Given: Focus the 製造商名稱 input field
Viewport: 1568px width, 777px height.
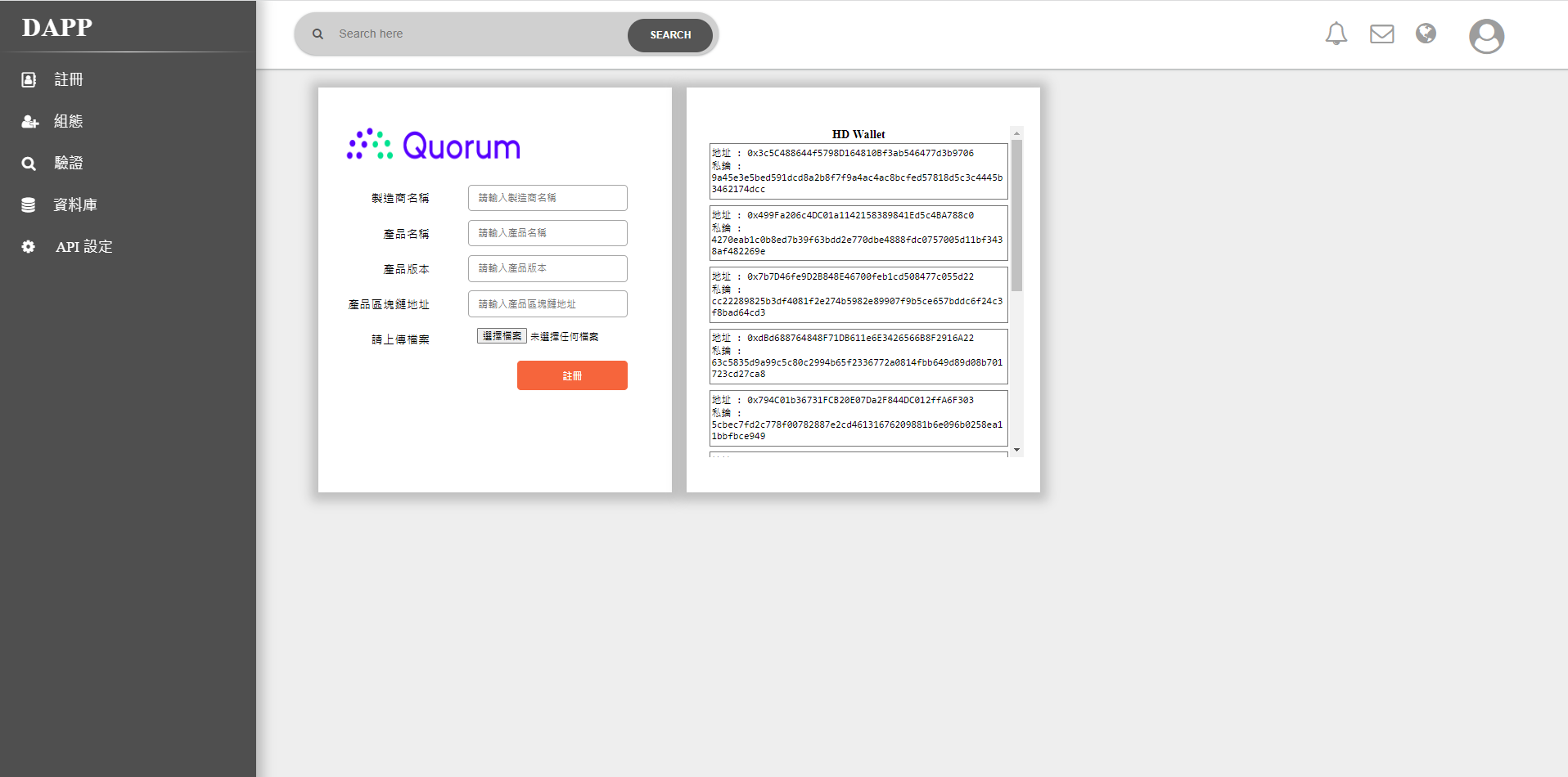Looking at the screenshot, I should pyautogui.click(x=547, y=198).
